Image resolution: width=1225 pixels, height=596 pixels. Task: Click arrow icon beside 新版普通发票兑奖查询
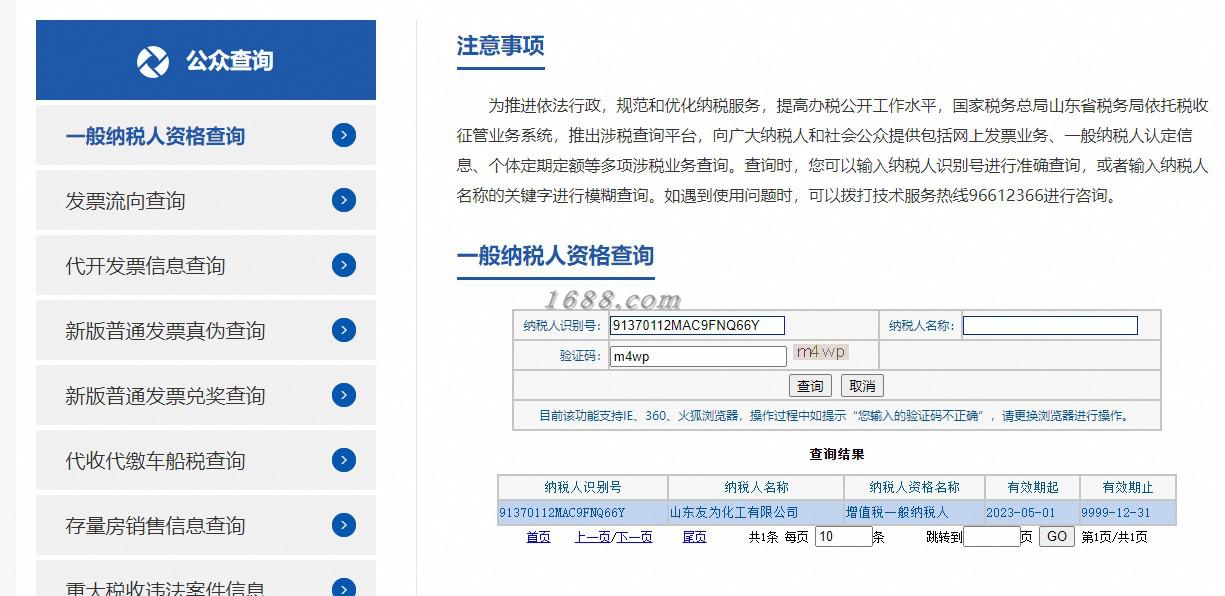point(344,395)
